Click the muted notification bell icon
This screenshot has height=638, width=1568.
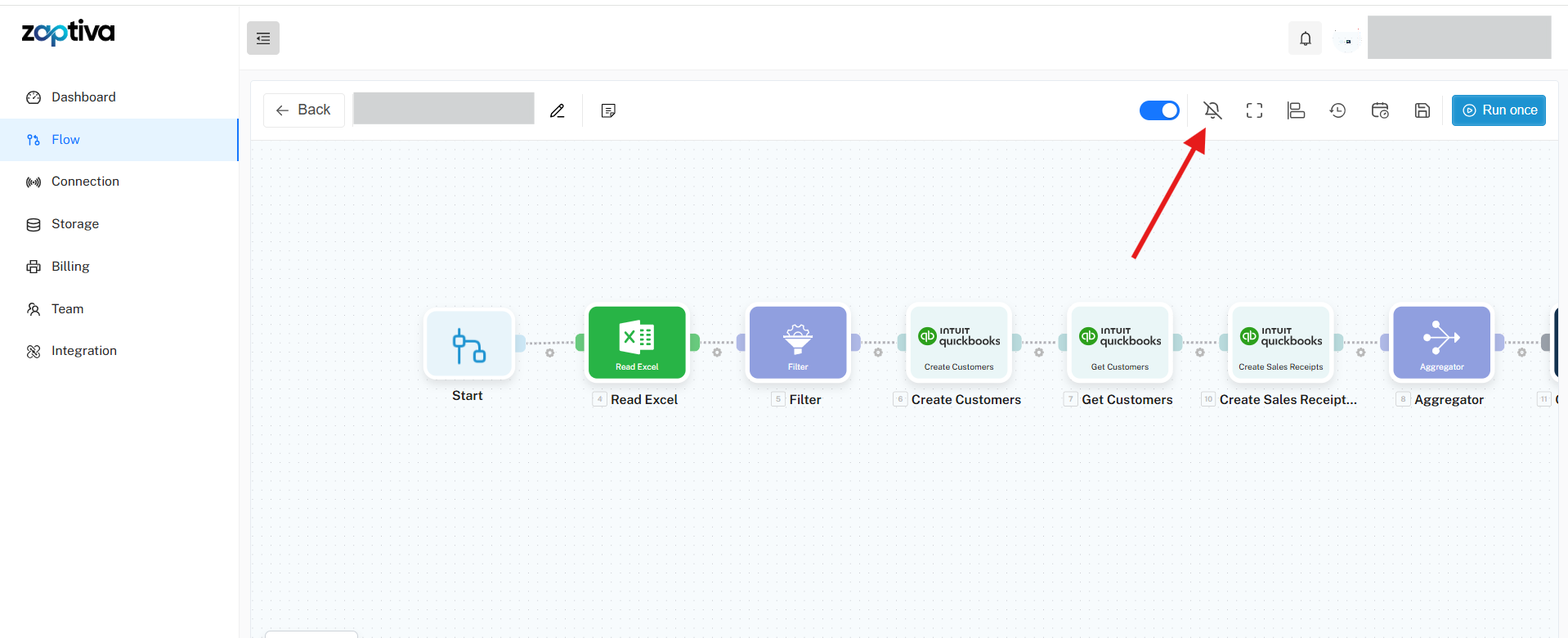[x=1212, y=110]
